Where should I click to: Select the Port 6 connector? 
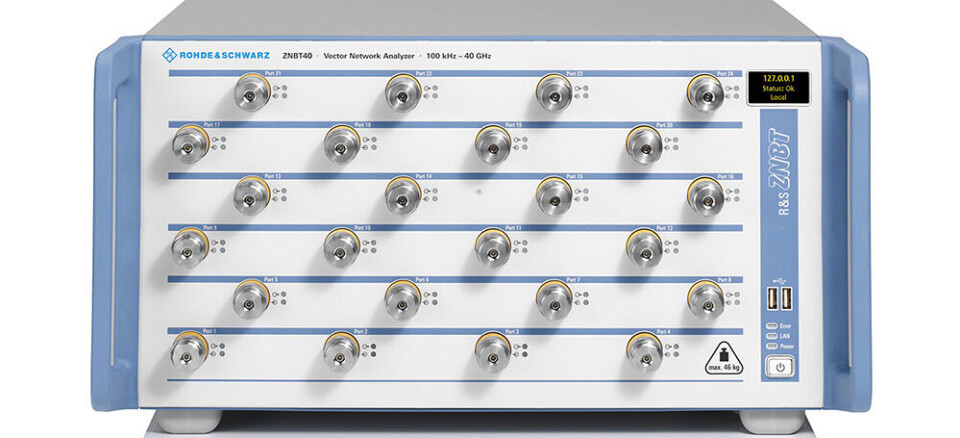402,300
